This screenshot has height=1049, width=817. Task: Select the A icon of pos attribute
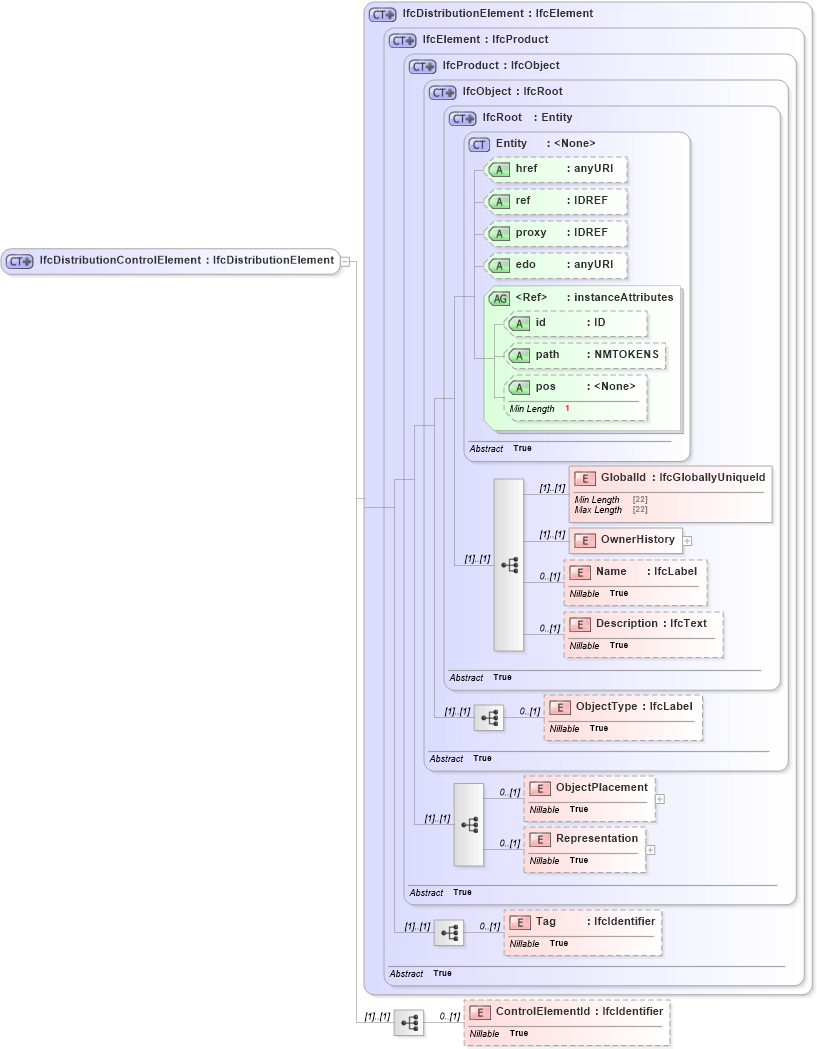click(x=519, y=386)
